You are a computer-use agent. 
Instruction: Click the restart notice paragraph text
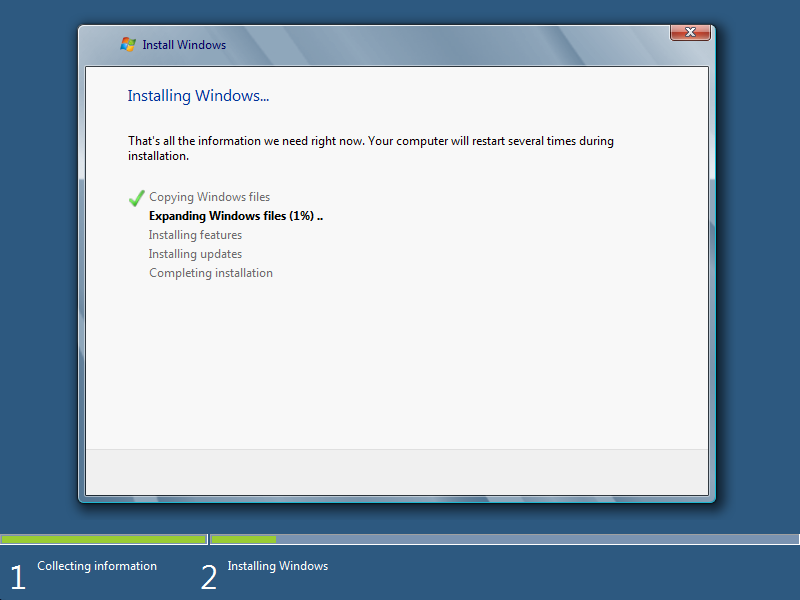click(x=370, y=148)
